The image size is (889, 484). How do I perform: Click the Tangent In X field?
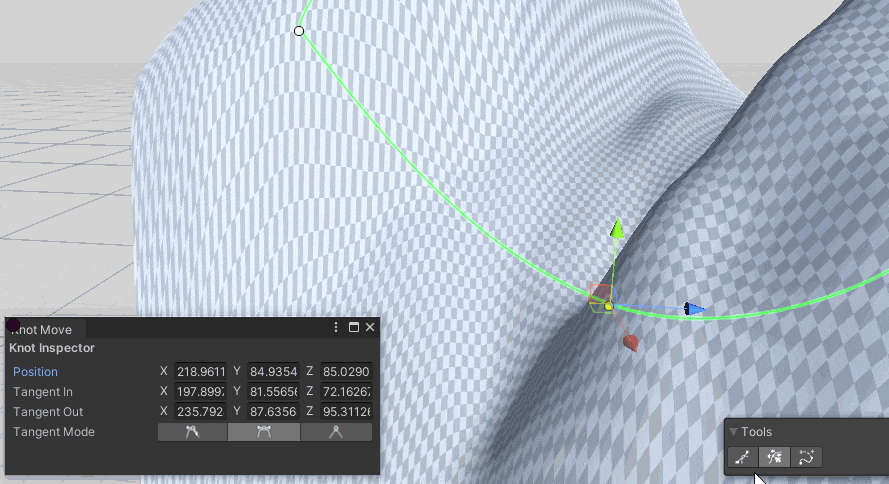pos(200,392)
